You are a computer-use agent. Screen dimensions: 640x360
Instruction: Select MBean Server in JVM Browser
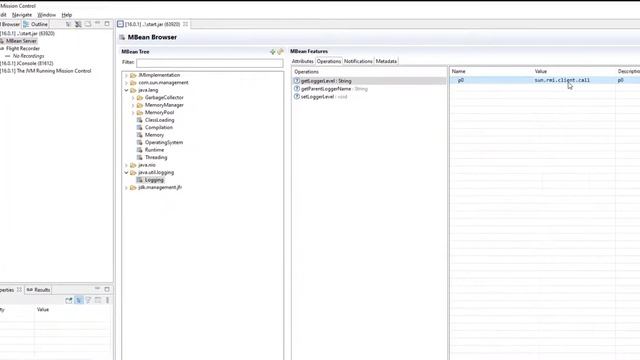pos(21,41)
